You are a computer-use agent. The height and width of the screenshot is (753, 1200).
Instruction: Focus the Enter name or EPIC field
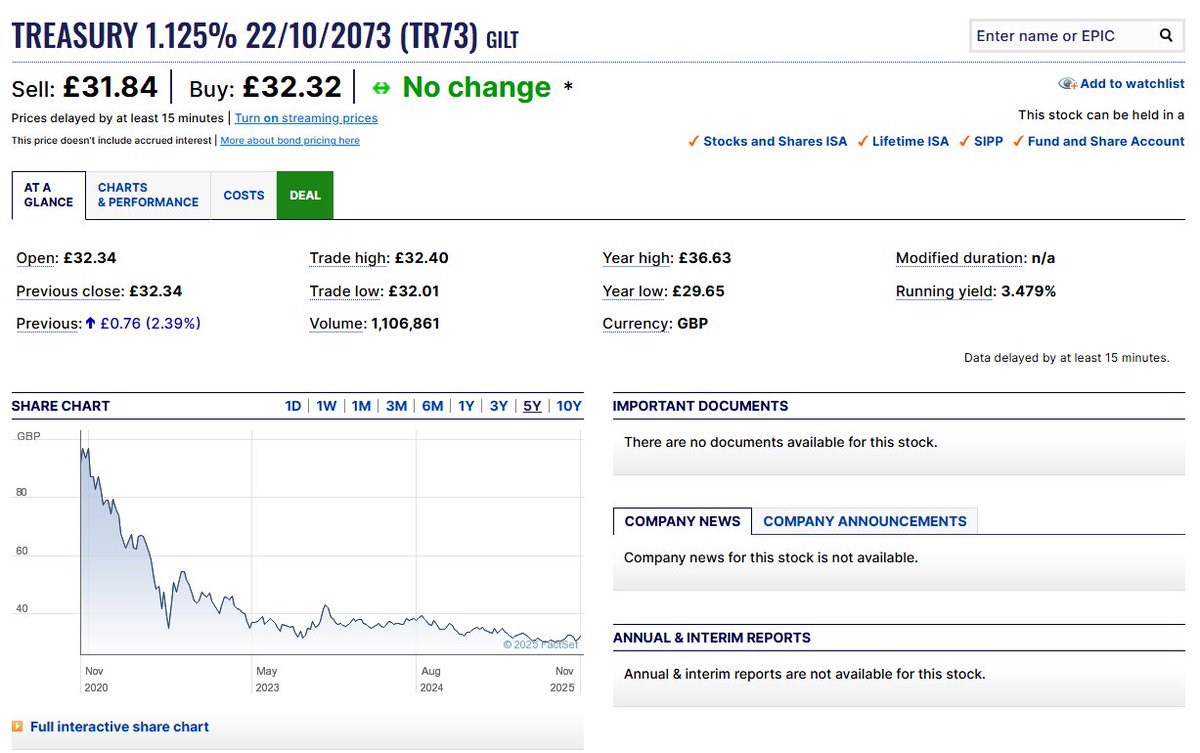pos(1062,36)
